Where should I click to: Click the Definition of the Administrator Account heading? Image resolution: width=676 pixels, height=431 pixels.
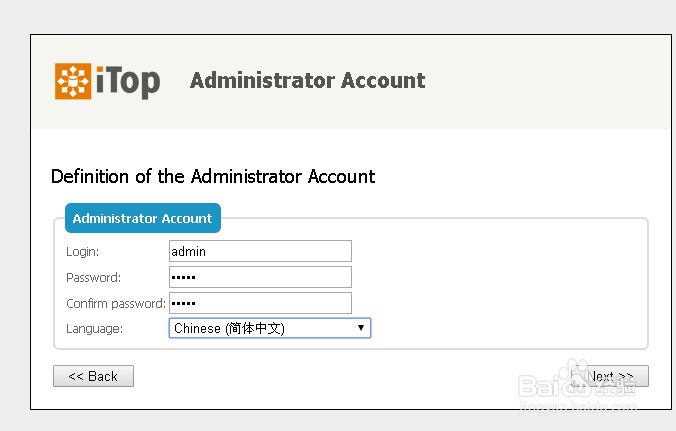point(213,177)
